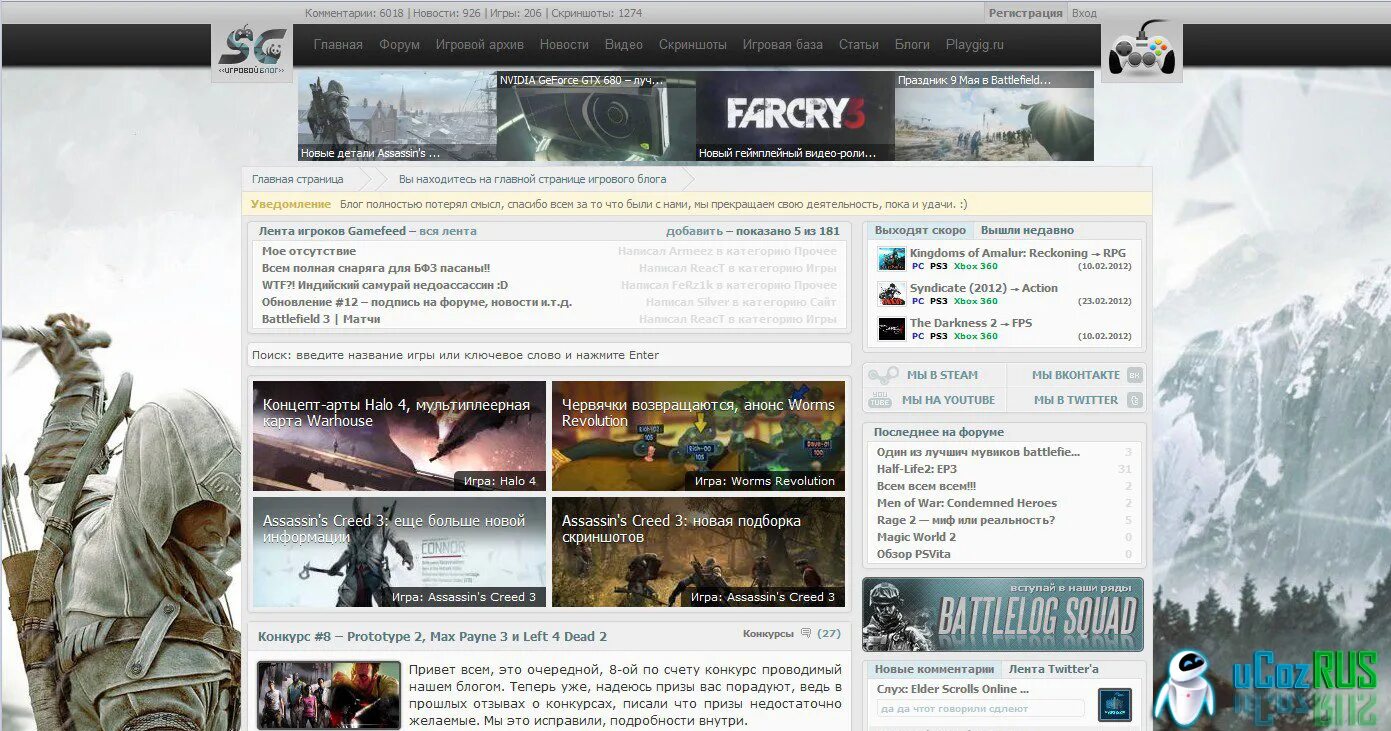Image resolution: width=1391 pixels, height=731 pixels.
Task: Switch to the Выходят скоро tab
Action: point(920,230)
